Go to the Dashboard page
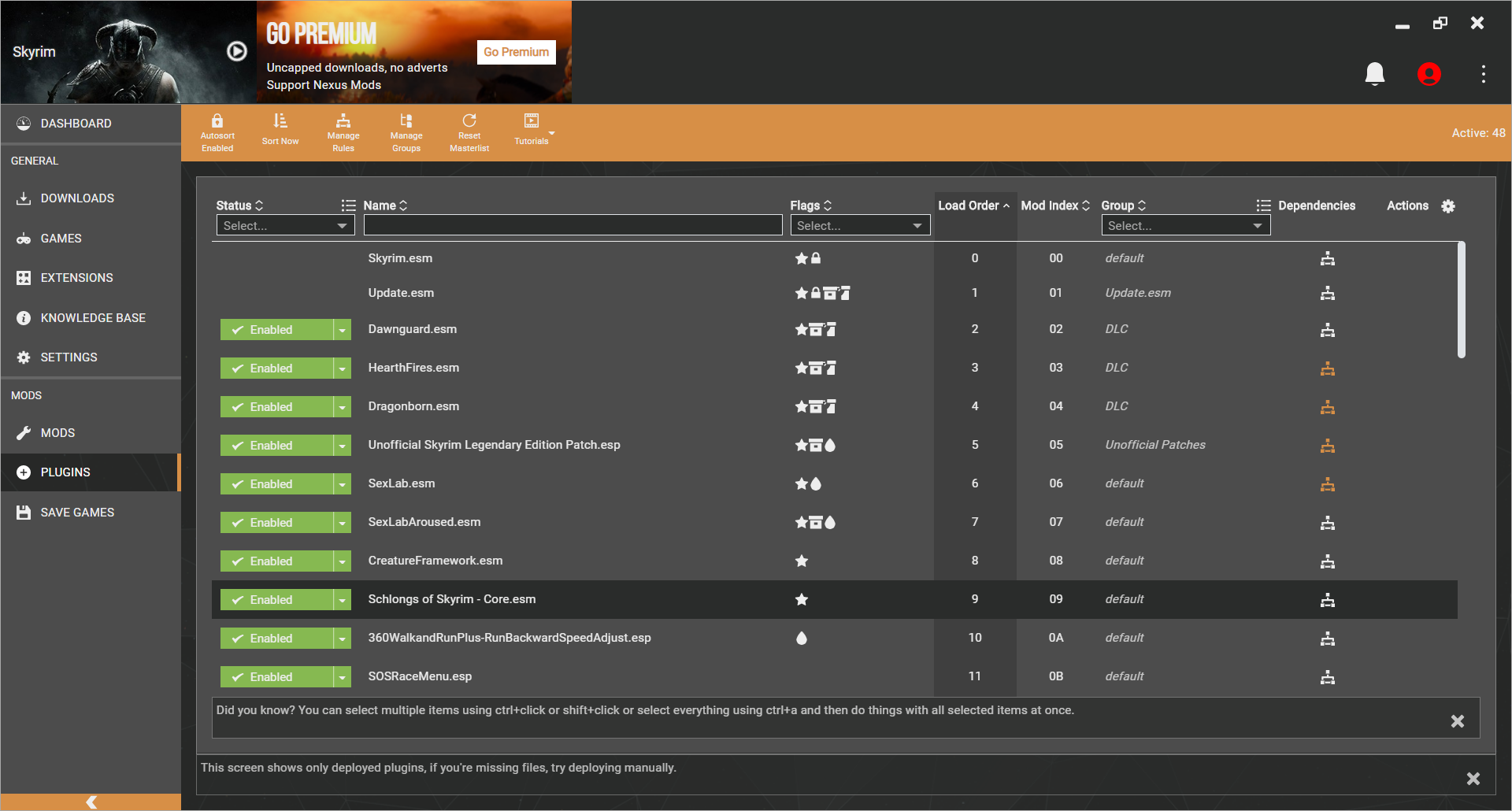 pos(91,124)
